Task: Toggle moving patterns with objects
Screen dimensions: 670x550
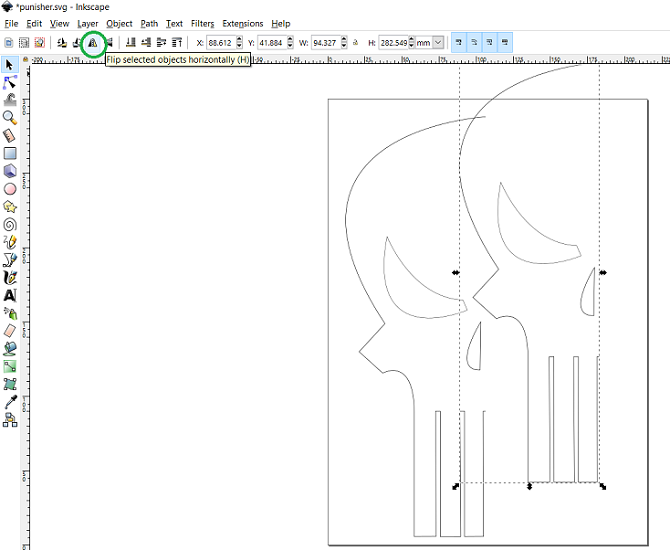Action: point(505,43)
